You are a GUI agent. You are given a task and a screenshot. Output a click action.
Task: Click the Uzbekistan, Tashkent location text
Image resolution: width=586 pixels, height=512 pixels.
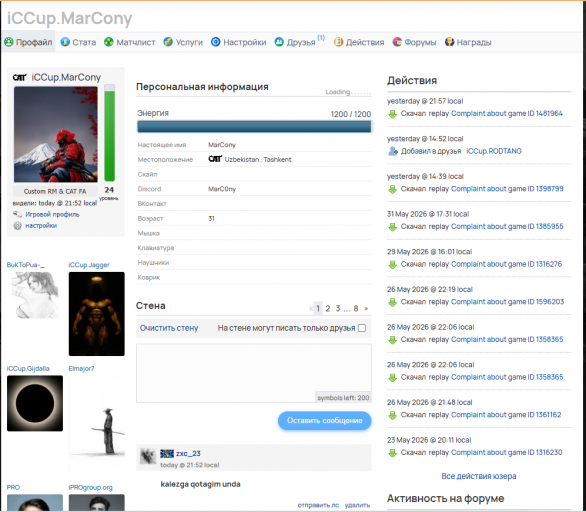pos(258,159)
